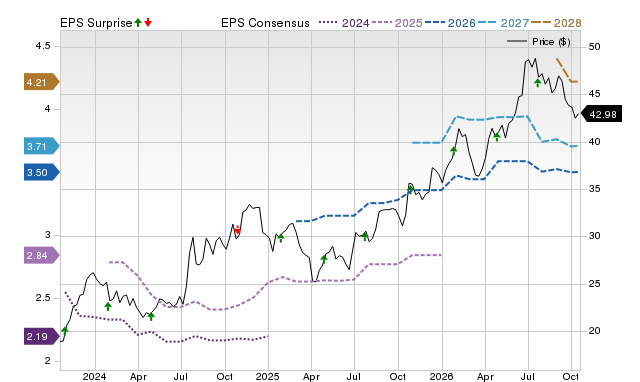The height and width of the screenshot is (382, 640).
Task: Select the light blue 3.71 value tag
Action: (42, 146)
